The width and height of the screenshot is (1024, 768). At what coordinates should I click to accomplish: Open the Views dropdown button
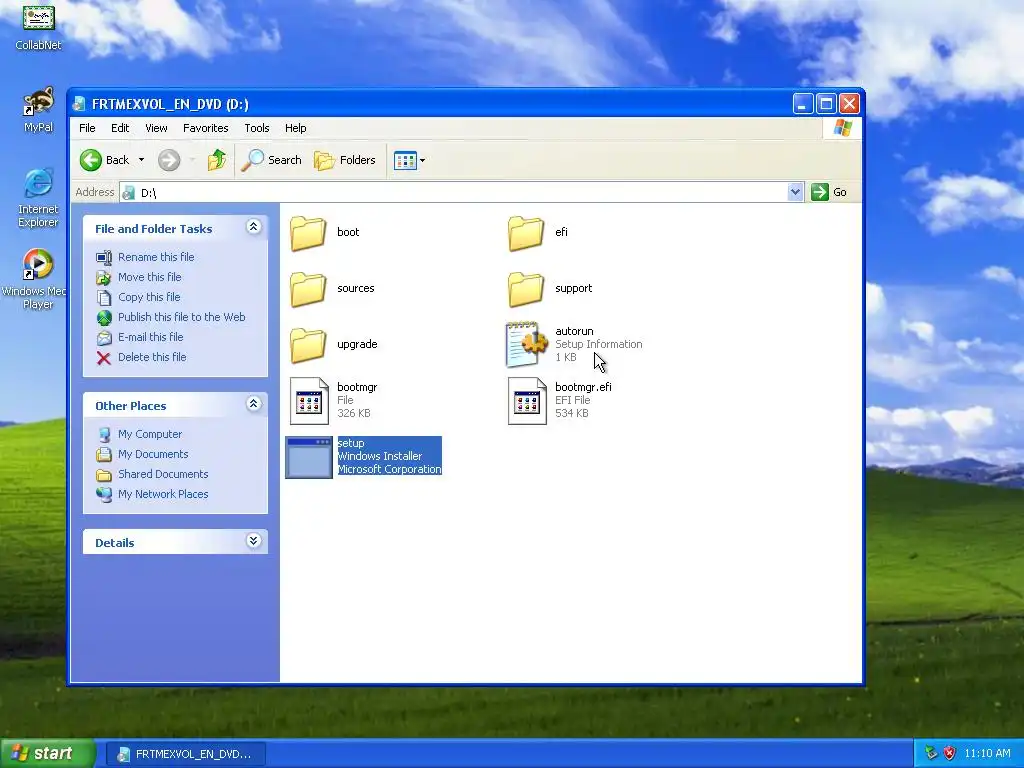click(x=409, y=160)
